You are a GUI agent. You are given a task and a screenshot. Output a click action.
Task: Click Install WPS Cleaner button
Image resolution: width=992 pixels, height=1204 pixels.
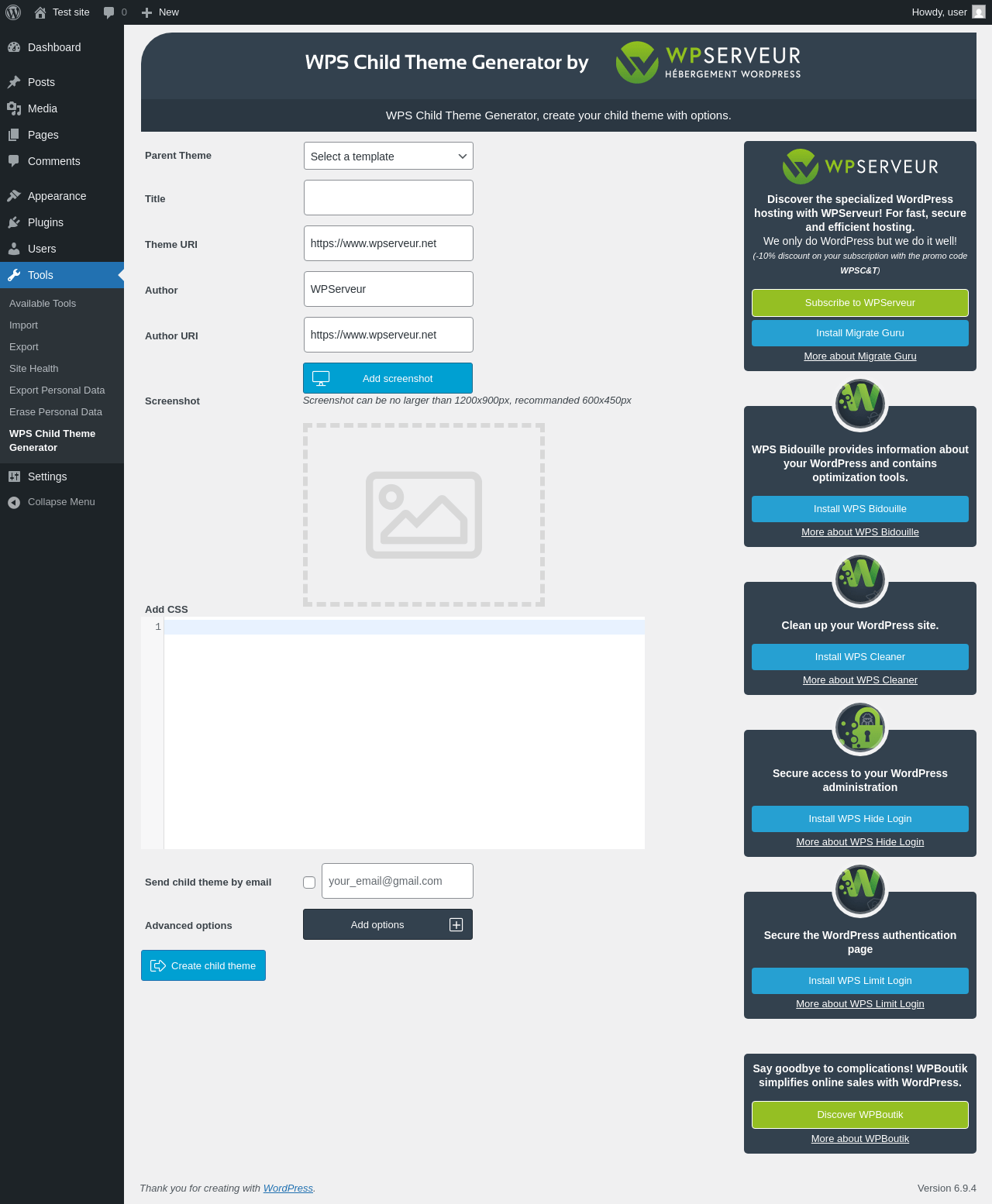pos(860,657)
